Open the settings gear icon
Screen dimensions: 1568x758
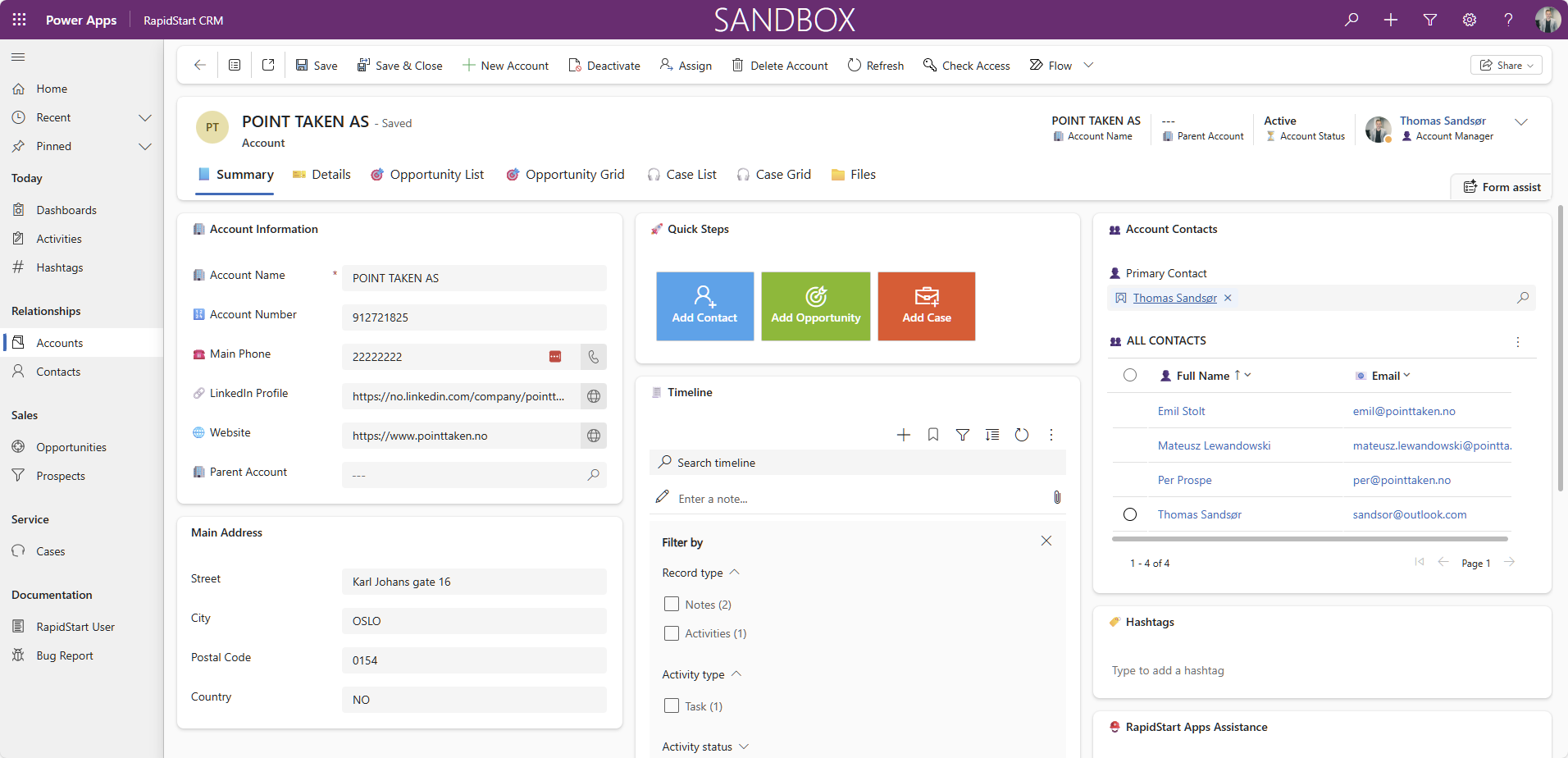click(1470, 20)
